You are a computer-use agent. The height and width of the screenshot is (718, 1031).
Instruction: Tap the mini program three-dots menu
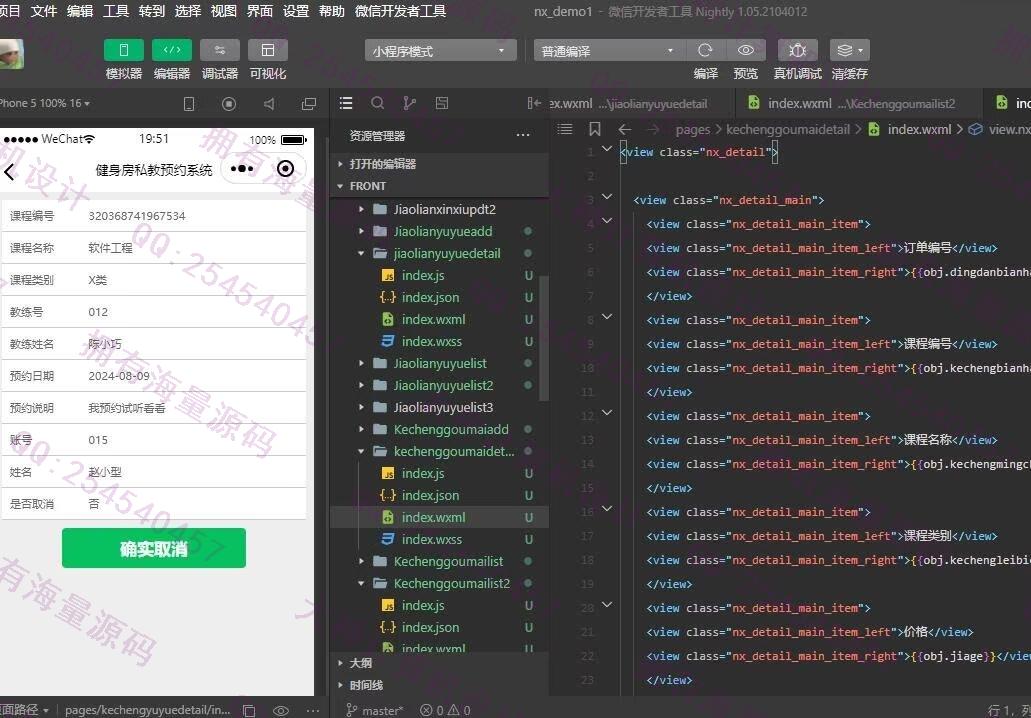[242, 169]
